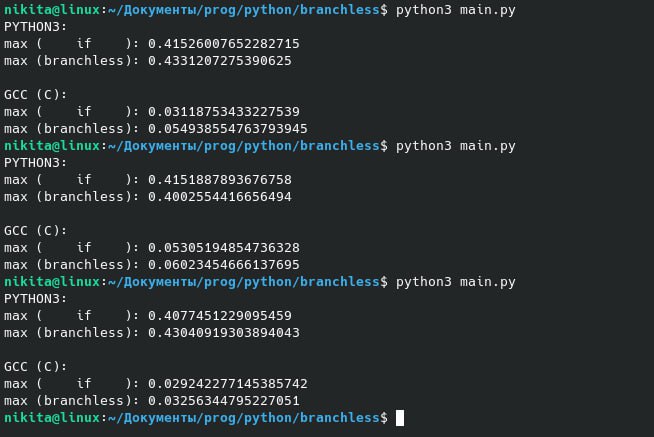Click the blinking cursor block at the last prompt
The height and width of the screenshot is (437, 654).
click(x=400, y=418)
